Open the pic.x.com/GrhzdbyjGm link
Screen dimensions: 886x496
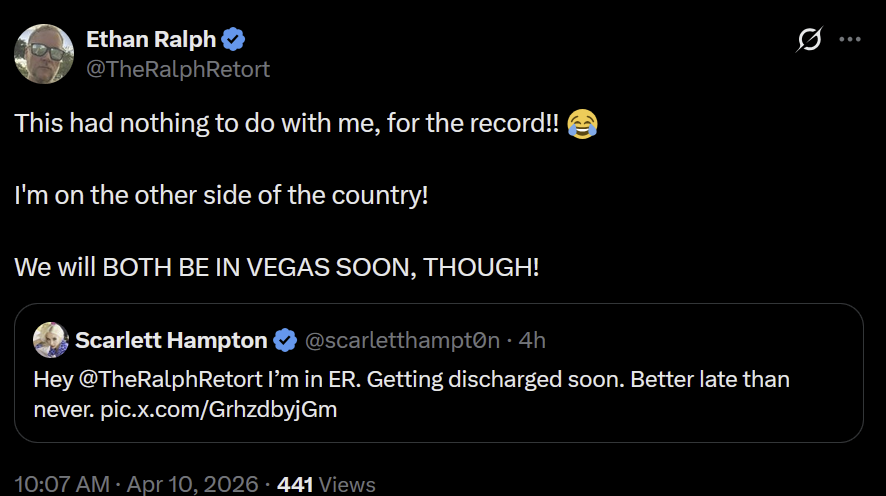coord(219,410)
